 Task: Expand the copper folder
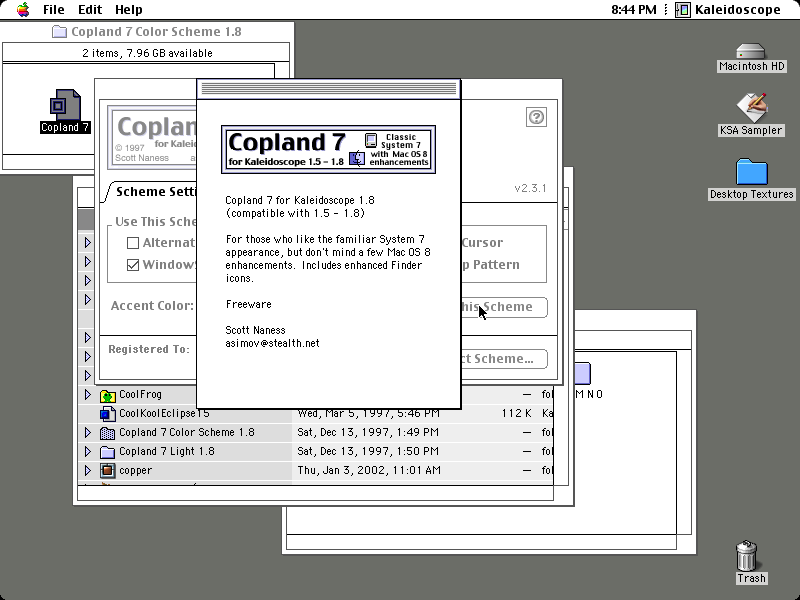tap(87, 470)
